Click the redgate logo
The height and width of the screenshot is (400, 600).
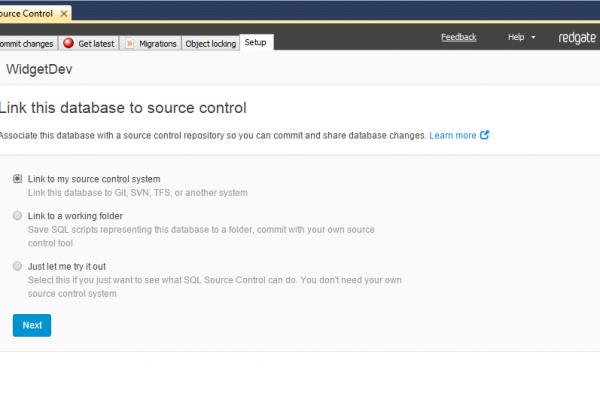click(x=577, y=38)
